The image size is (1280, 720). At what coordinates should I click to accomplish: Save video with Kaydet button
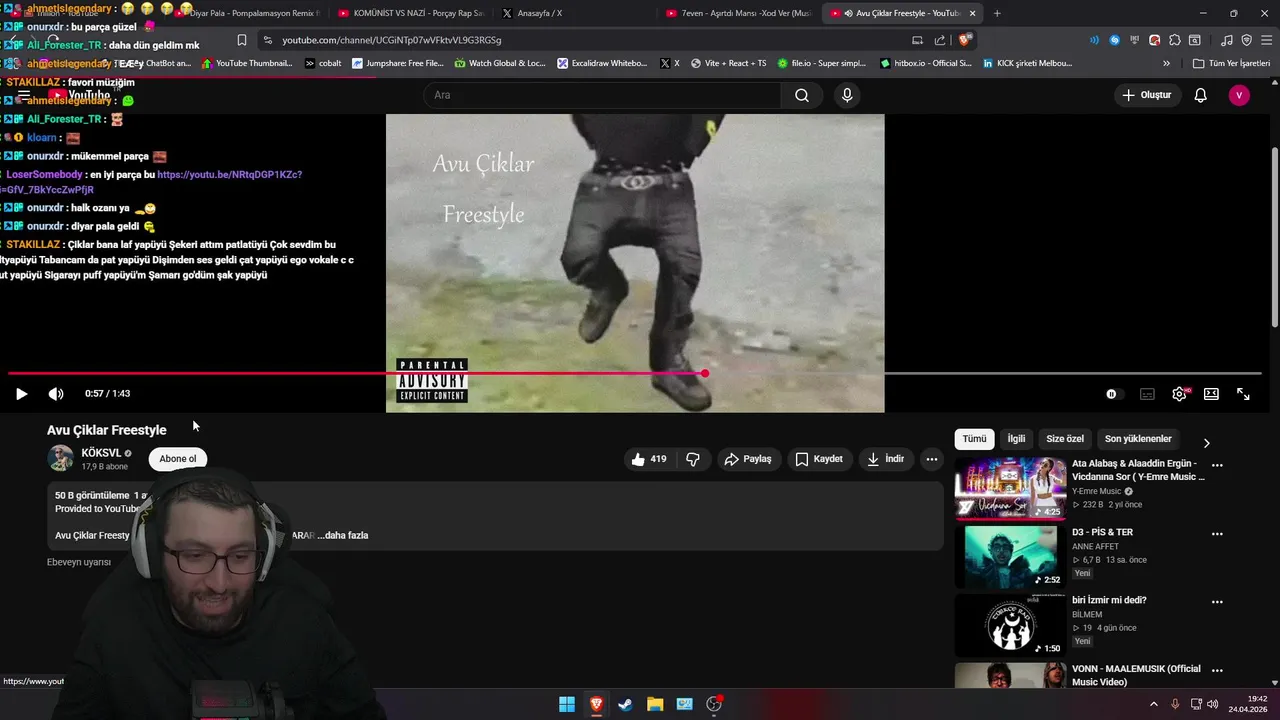[819, 459]
